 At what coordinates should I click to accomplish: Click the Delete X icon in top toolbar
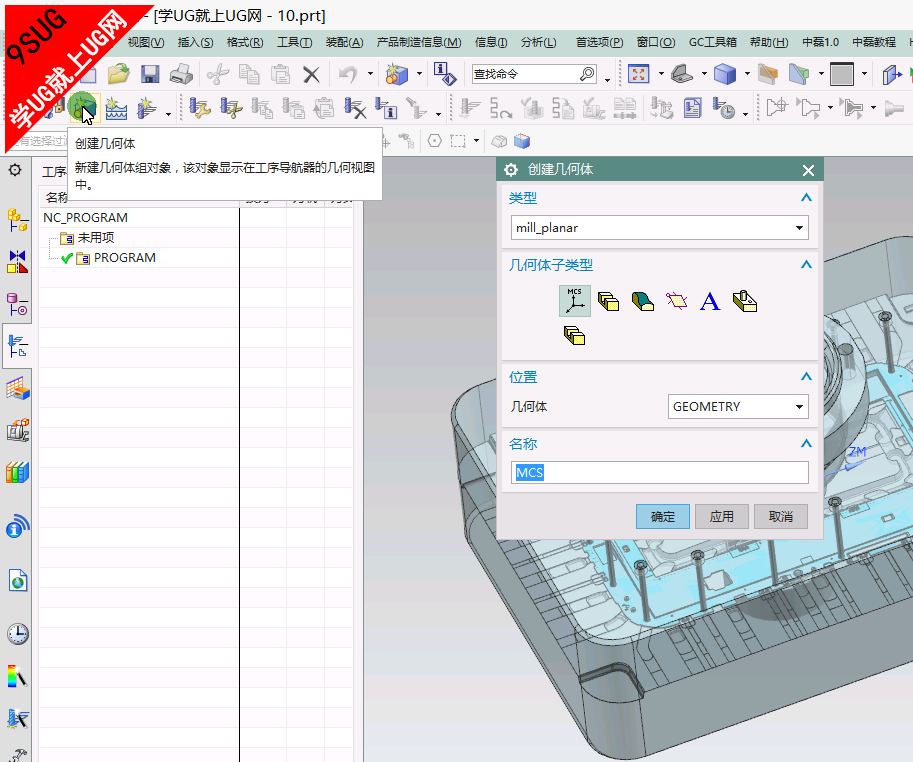click(312, 75)
